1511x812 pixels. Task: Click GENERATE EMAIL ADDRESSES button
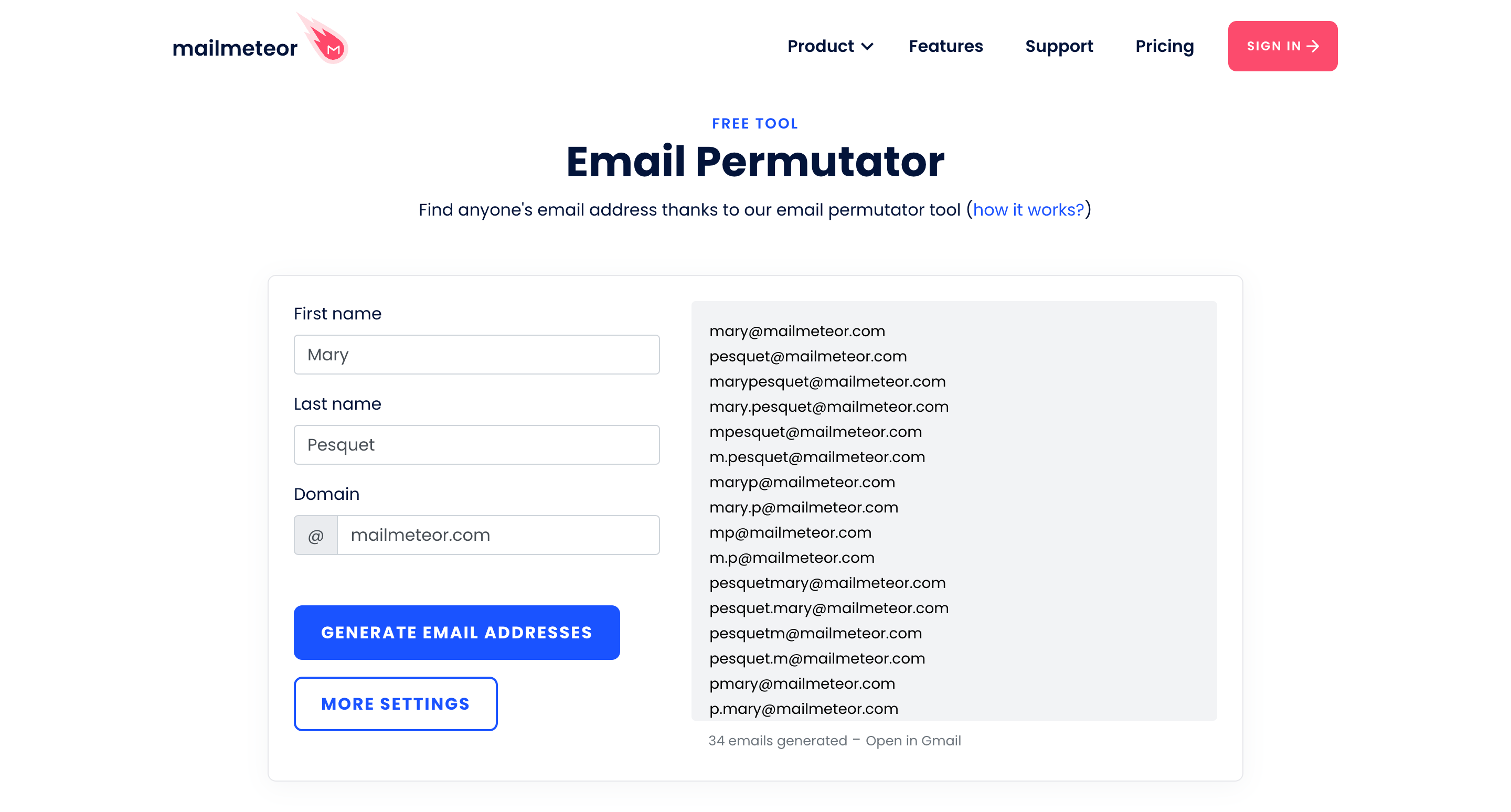click(457, 632)
